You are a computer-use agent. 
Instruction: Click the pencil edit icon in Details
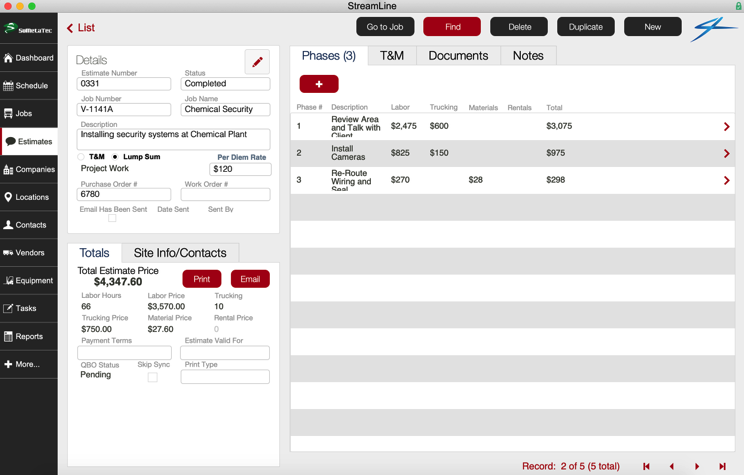tap(257, 62)
